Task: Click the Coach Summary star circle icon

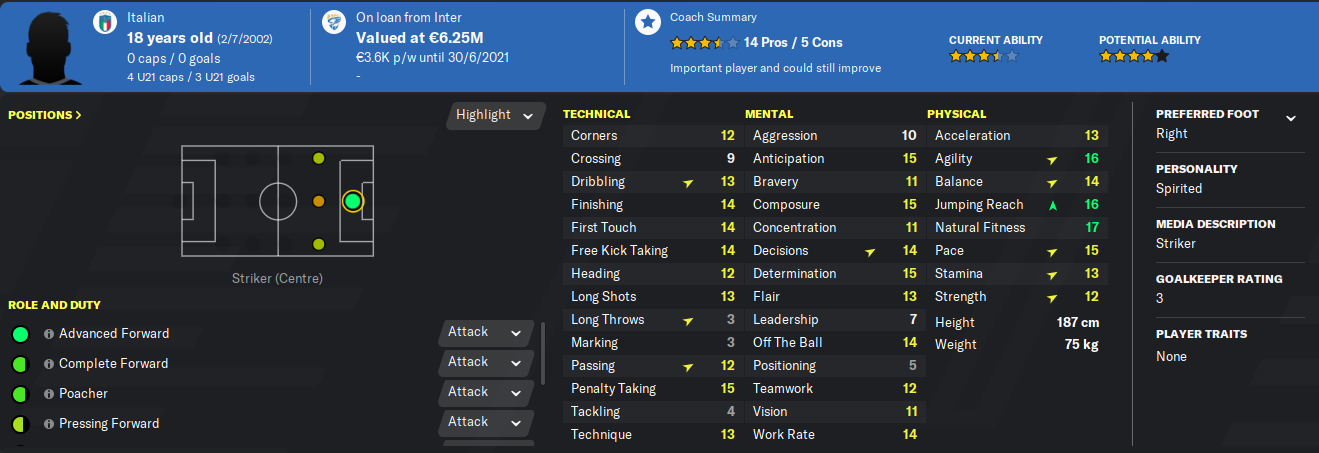Action: [x=648, y=23]
